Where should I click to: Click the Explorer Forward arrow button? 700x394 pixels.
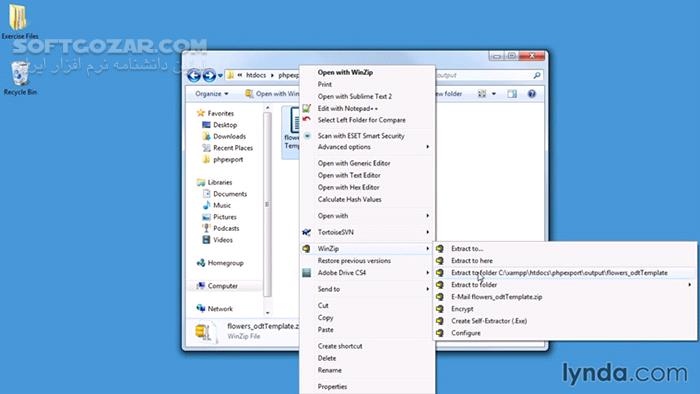pos(209,75)
